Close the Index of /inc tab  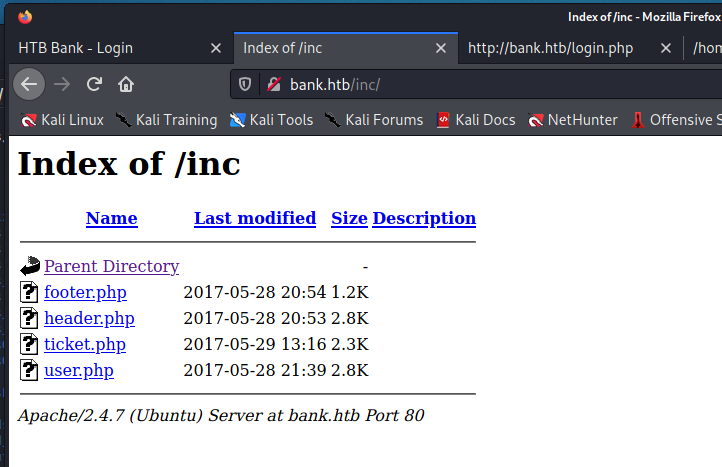pos(441,48)
